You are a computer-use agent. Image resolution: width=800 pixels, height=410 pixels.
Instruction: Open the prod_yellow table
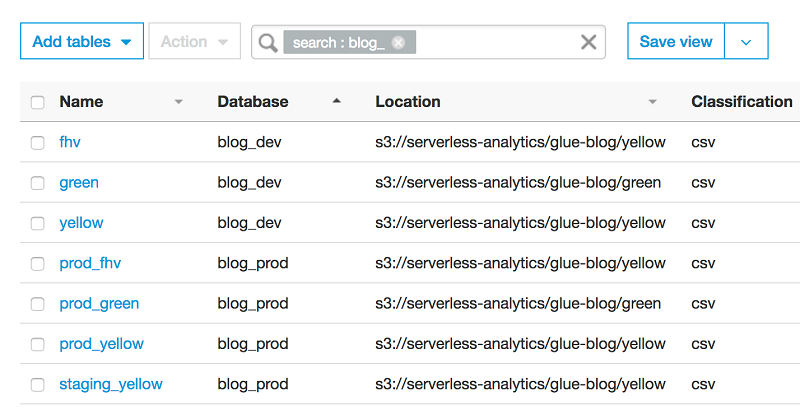click(101, 344)
